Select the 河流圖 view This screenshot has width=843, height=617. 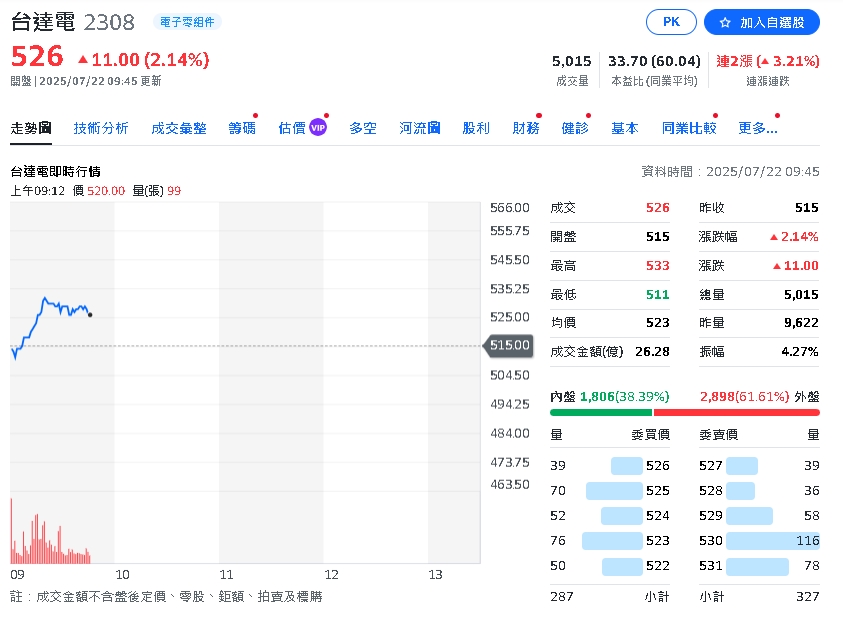click(x=418, y=128)
